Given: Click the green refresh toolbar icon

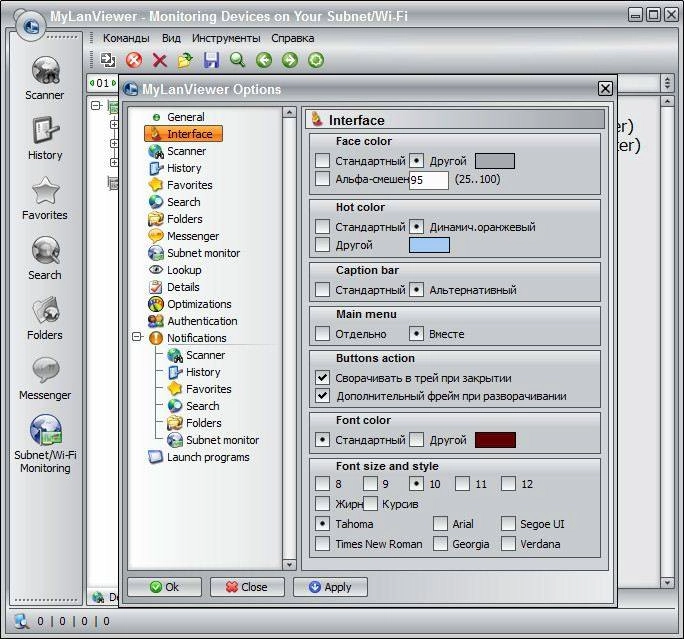Looking at the screenshot, I should tap(316, 60).
